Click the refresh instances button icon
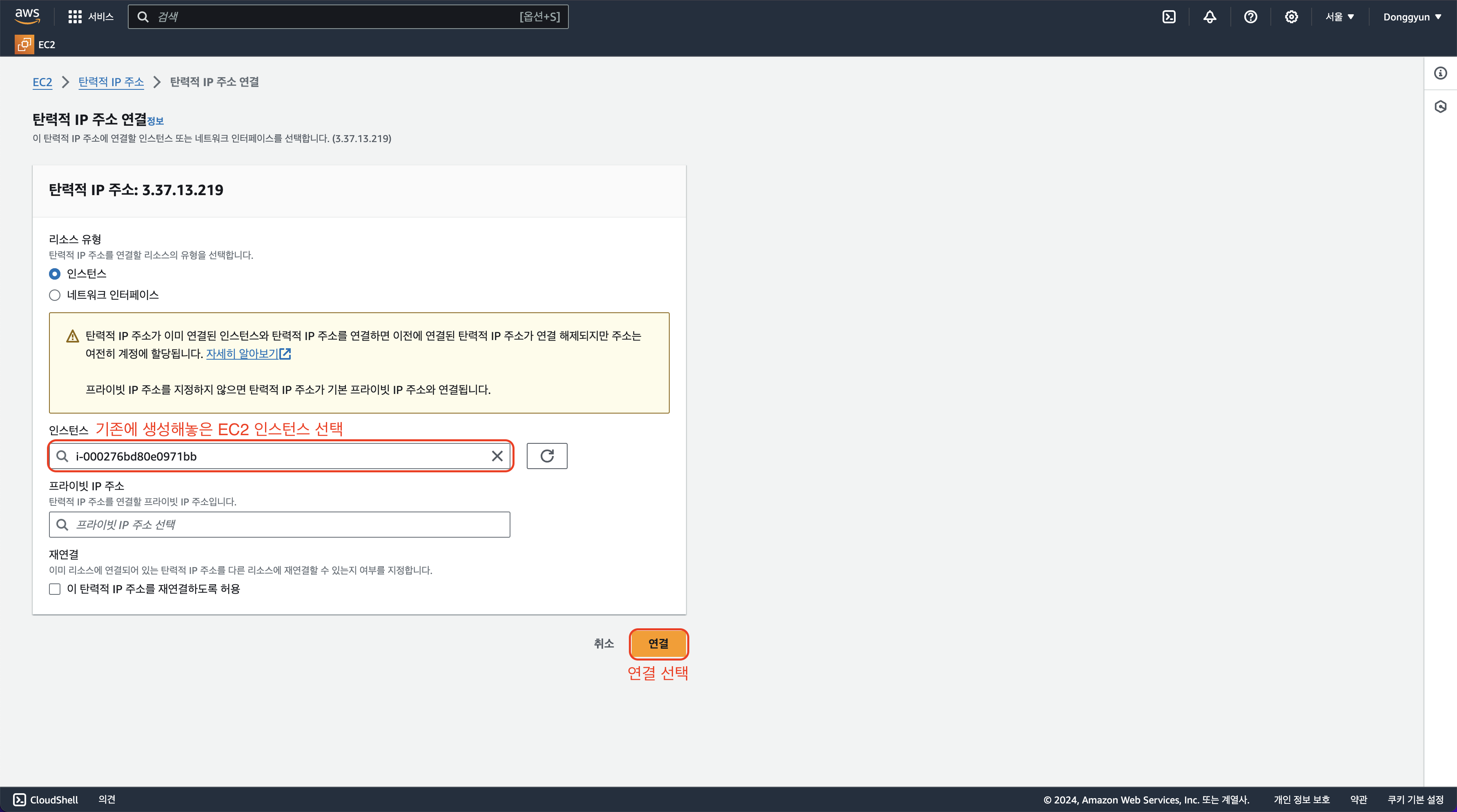The height and width of the screenshot is (812, 1457). (x=546, y=456)
